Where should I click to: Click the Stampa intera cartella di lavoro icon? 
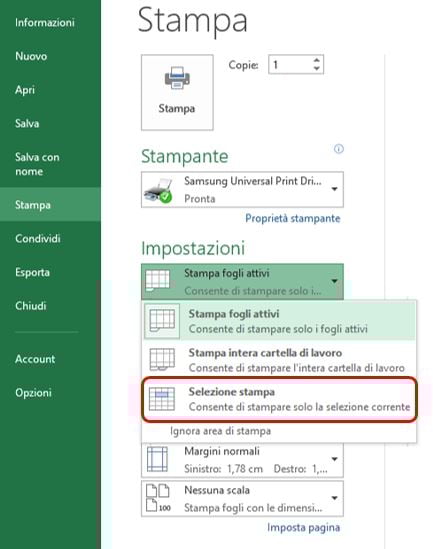pyautogui.click(x=162, y=359)
